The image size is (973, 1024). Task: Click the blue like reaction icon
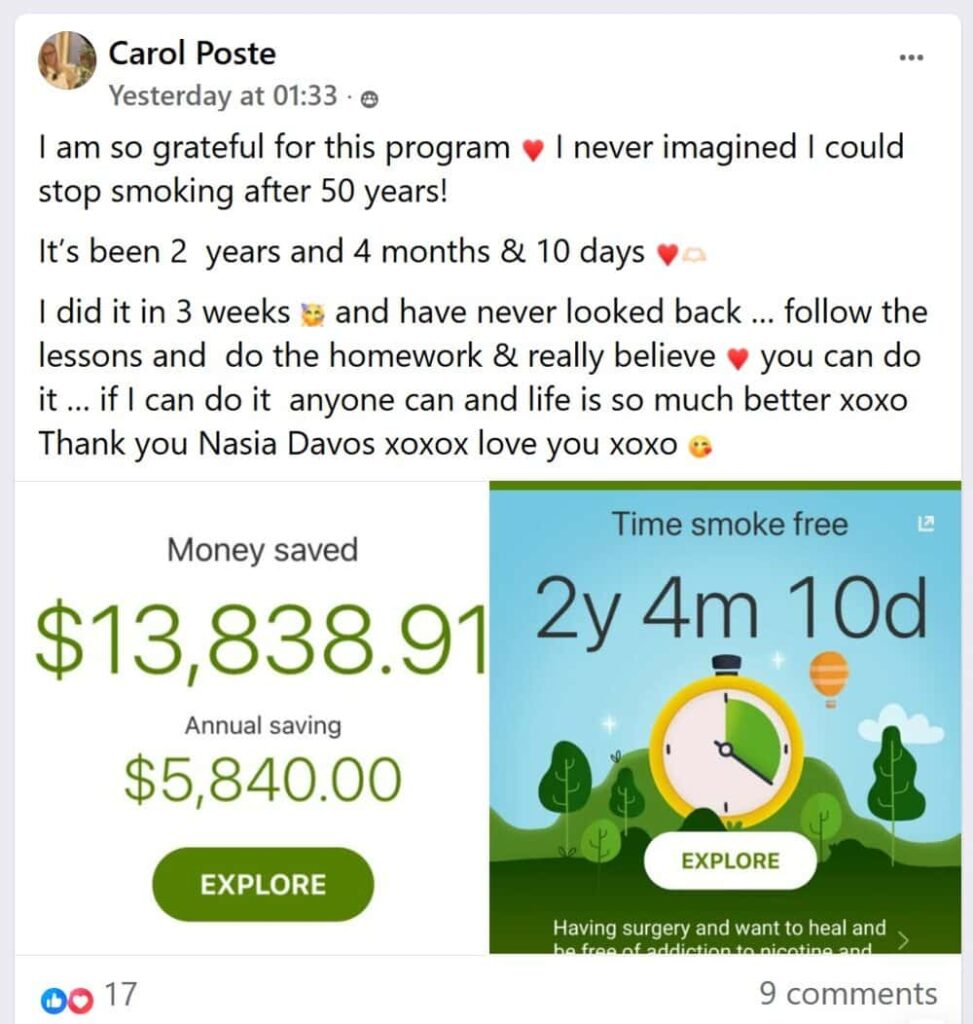point(52,1000)
